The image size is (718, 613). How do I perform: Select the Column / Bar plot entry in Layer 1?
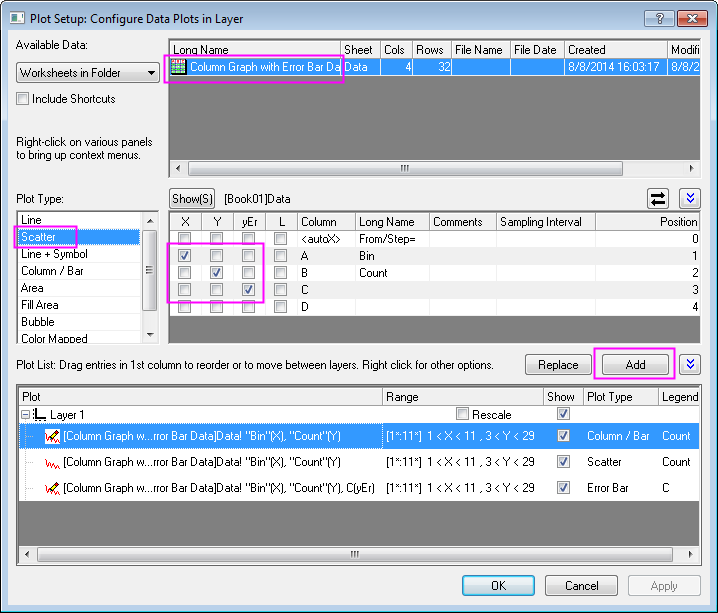pos(359,436)
